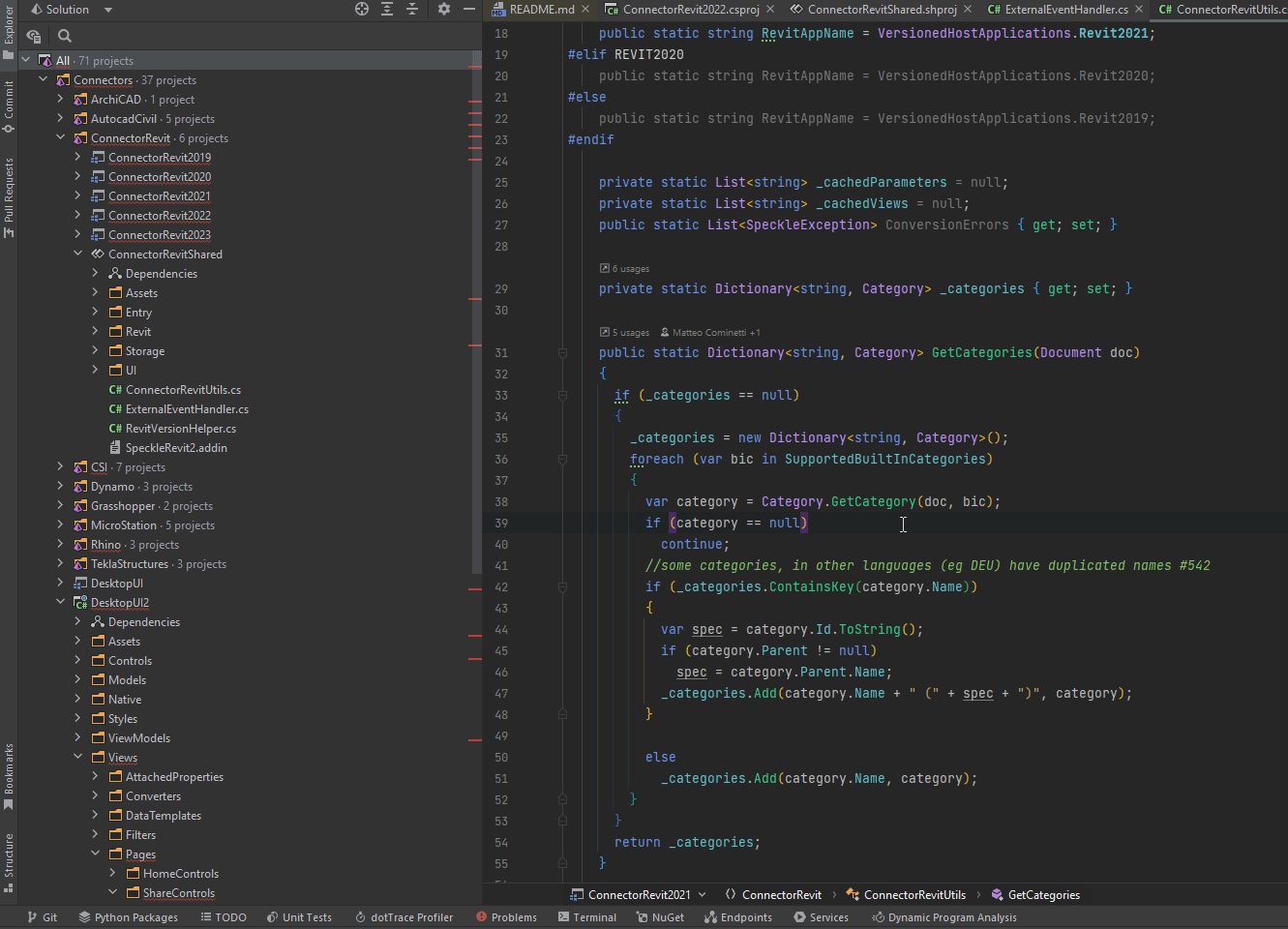Open the Solution view dropdown
This screenshot has height=929, width=1288.
click(108, 10)
